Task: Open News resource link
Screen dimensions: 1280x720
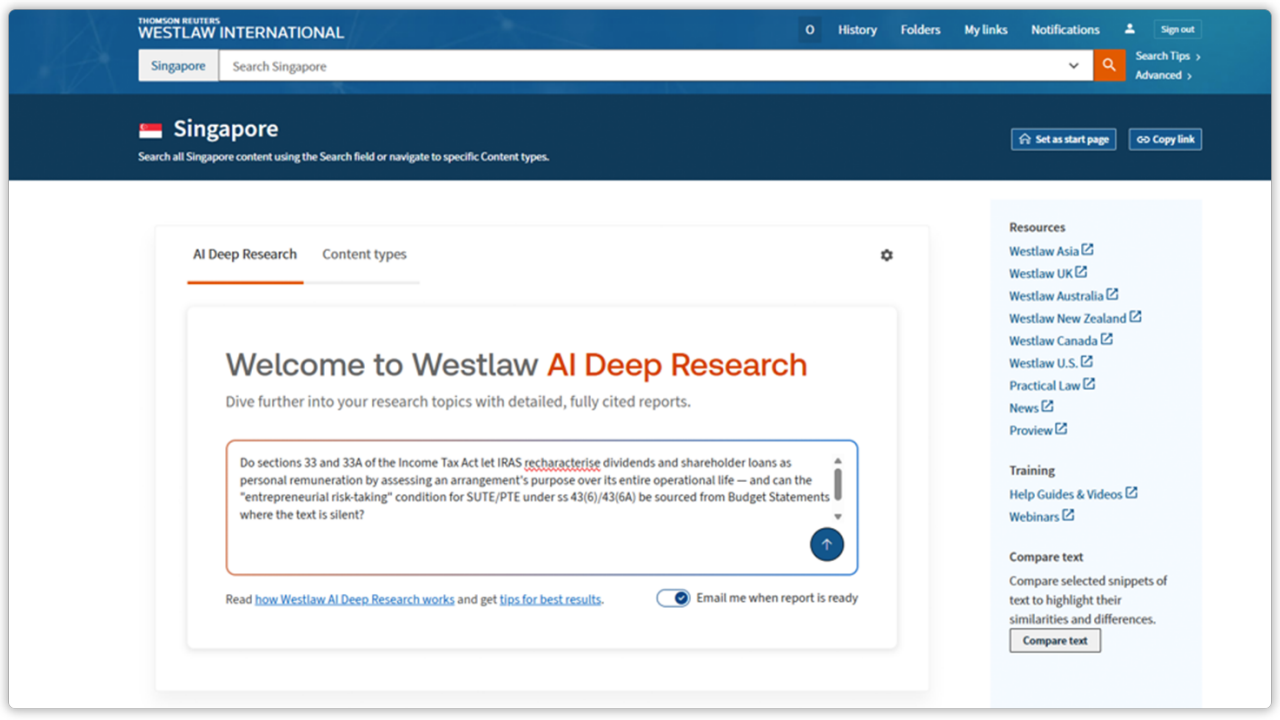Action: coord(1031,408)
